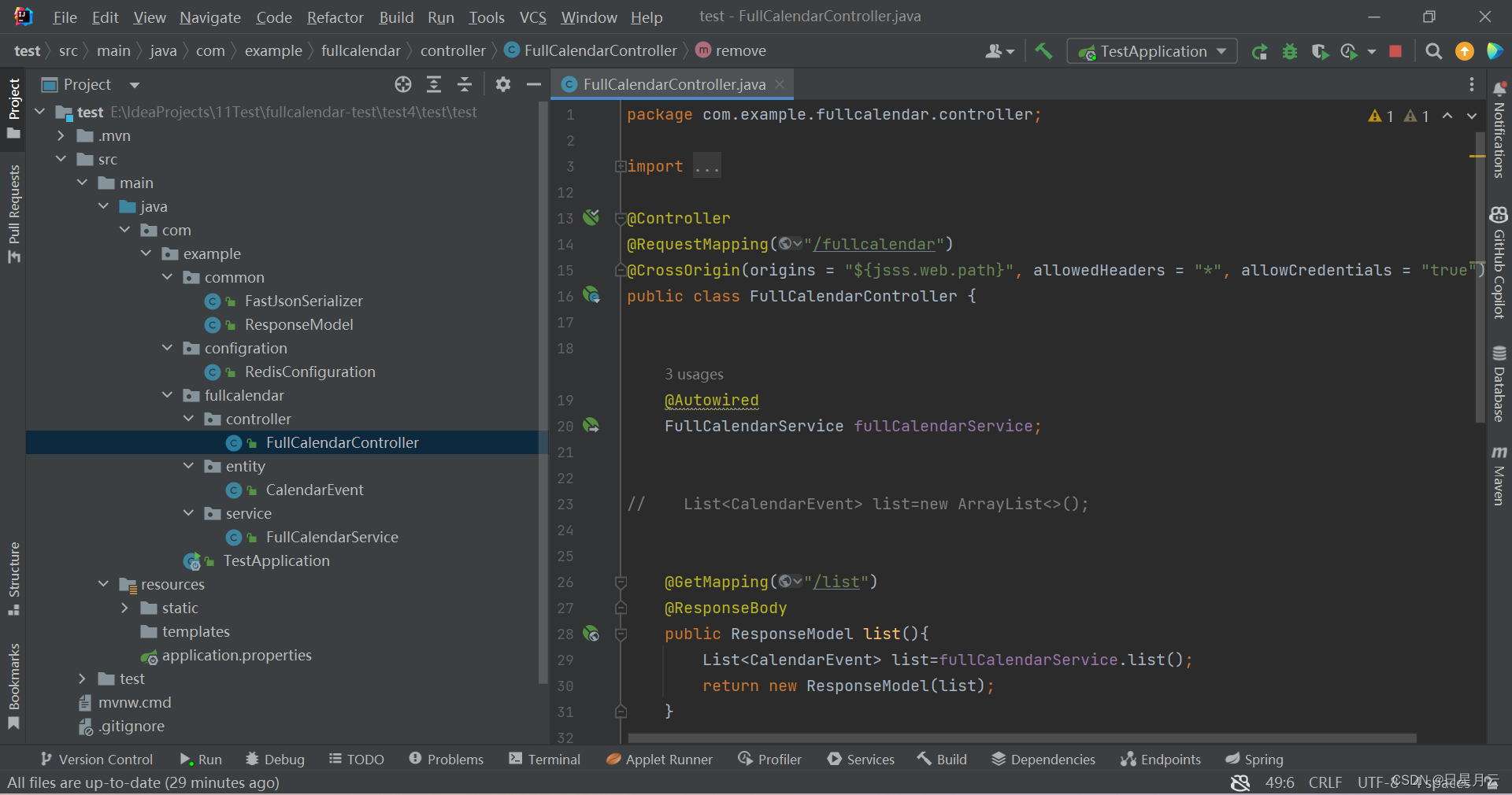Jump to previous highlighted error arrow up
This screenshot has width=1512, height=795.
(1447, 116)
